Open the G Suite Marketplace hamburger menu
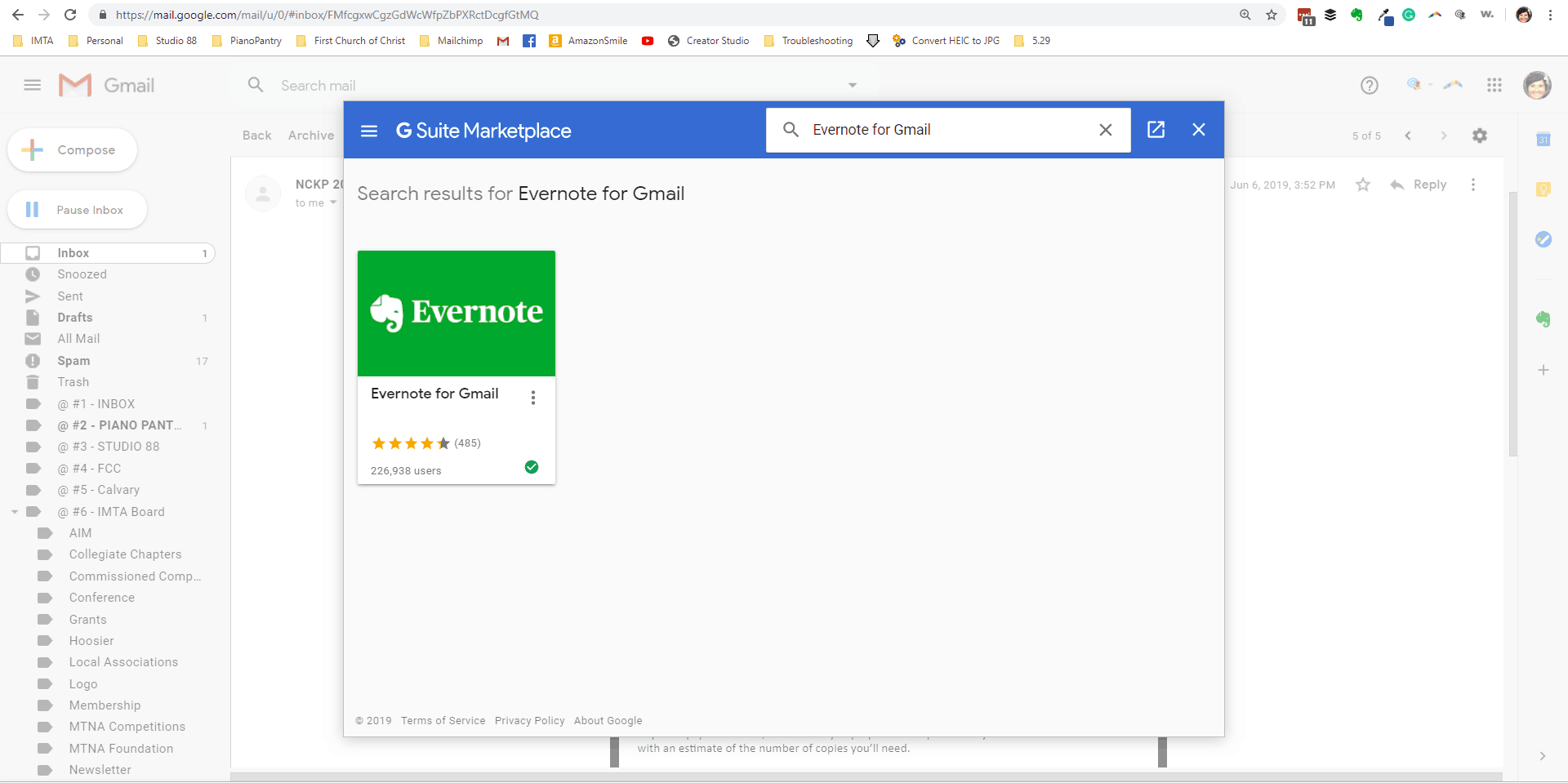The height and width of the screenshot is (783, 1568). 369,131
